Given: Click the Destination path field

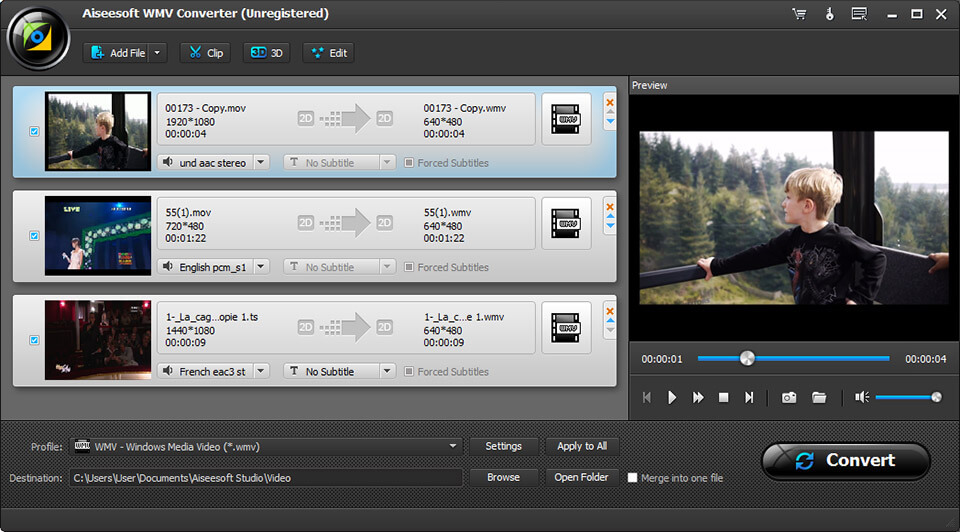Looking at the screenshot, I should (x=266, y=478).
